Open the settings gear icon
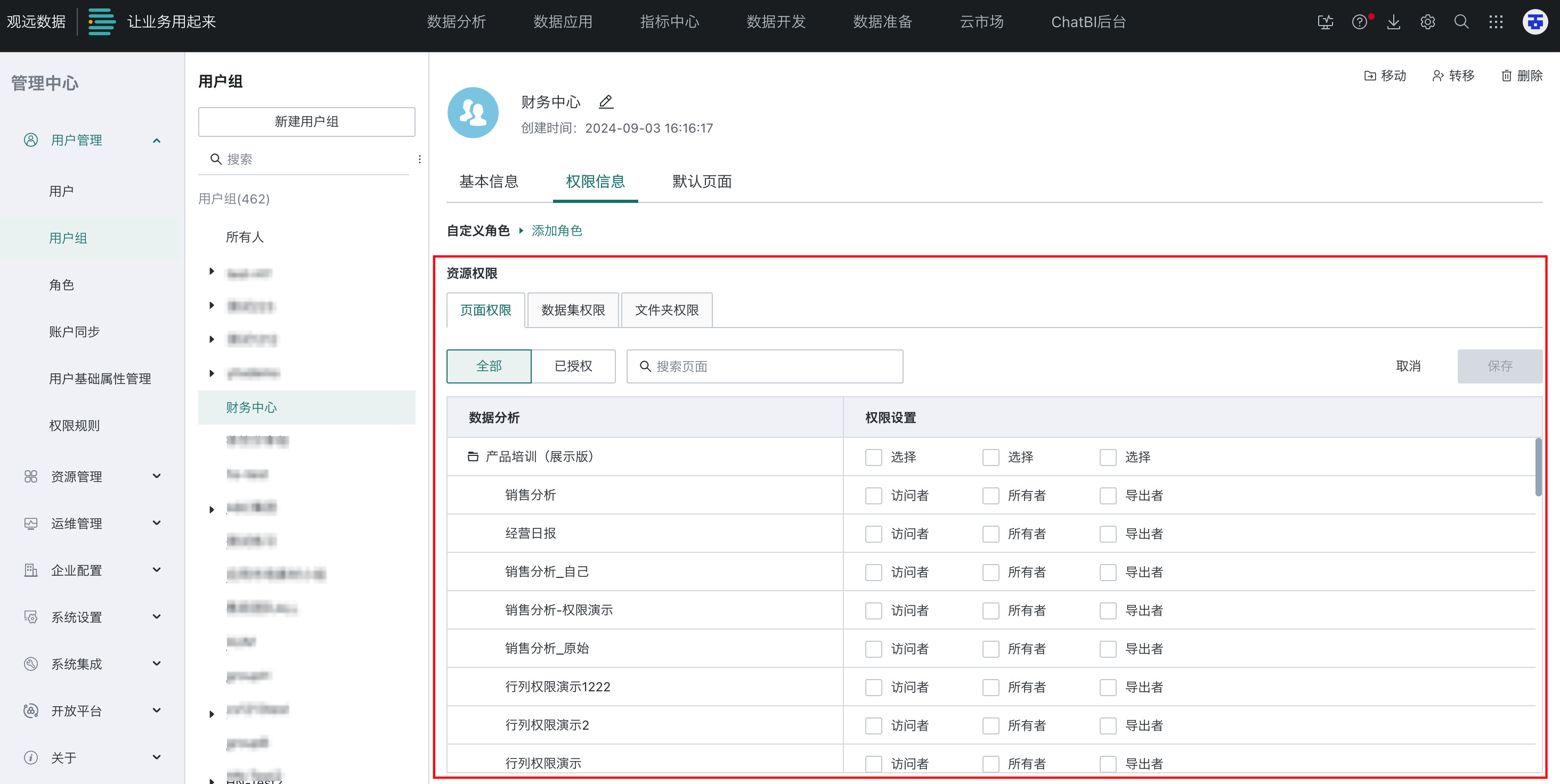The width and height of the screenshot is (1560, 784). point(1427,22)
